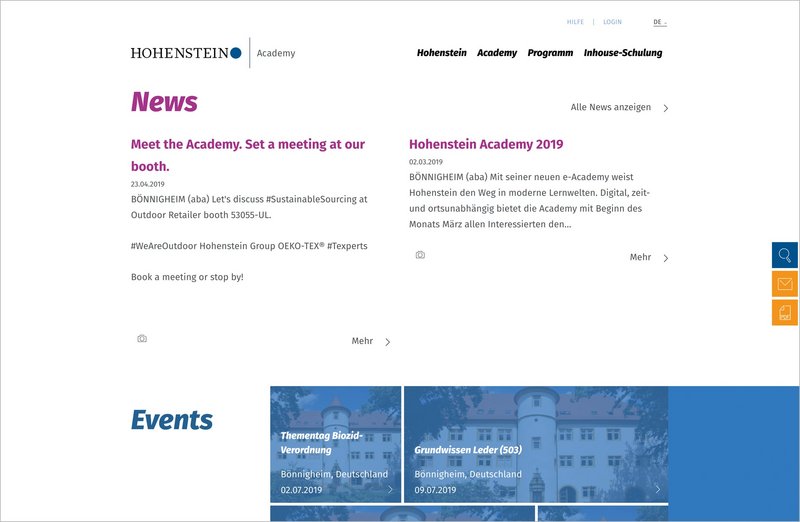Screen dimensions: 800x522
Task: Click the date 23.04.2019
Action: point(147,184)
